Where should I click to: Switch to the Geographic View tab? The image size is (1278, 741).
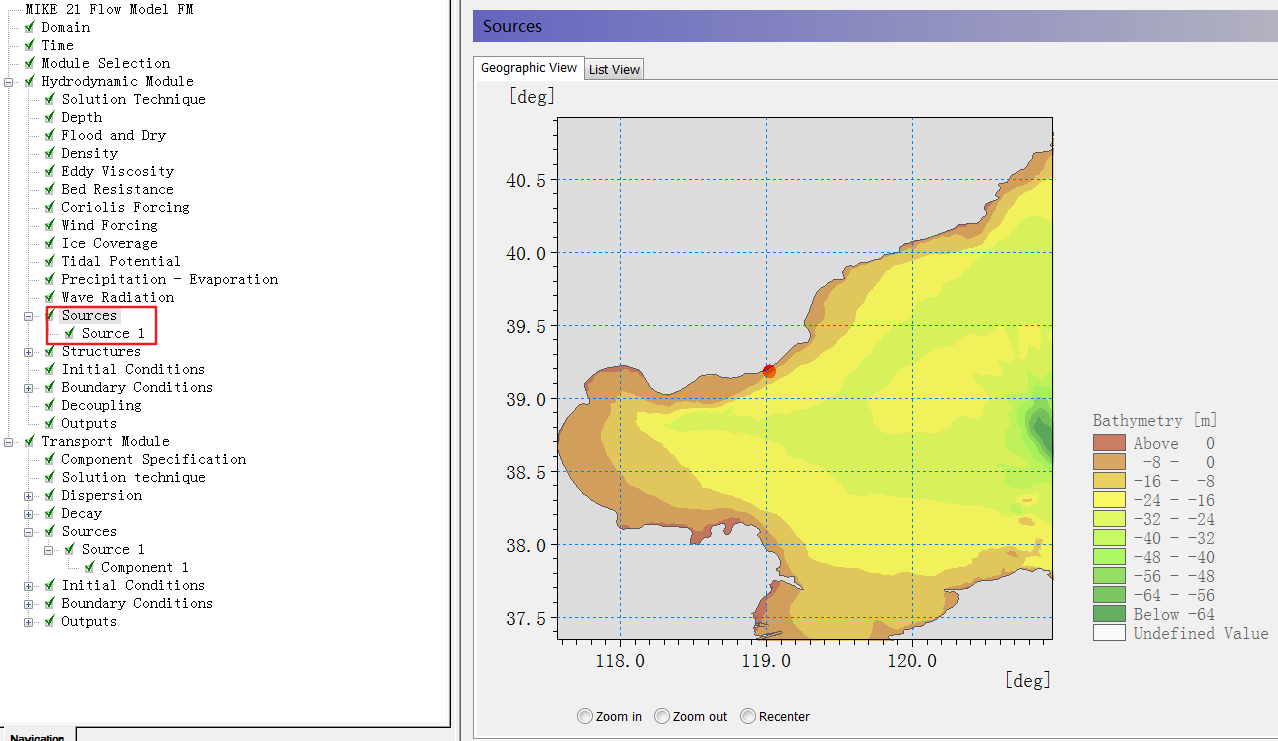pos(529,67)
